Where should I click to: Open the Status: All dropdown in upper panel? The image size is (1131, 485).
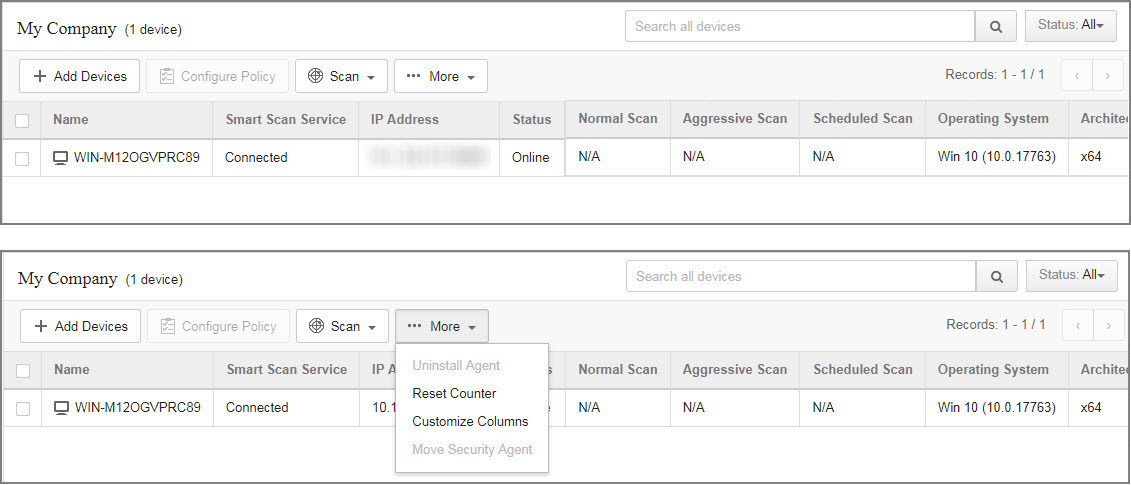pos(1070,26)
